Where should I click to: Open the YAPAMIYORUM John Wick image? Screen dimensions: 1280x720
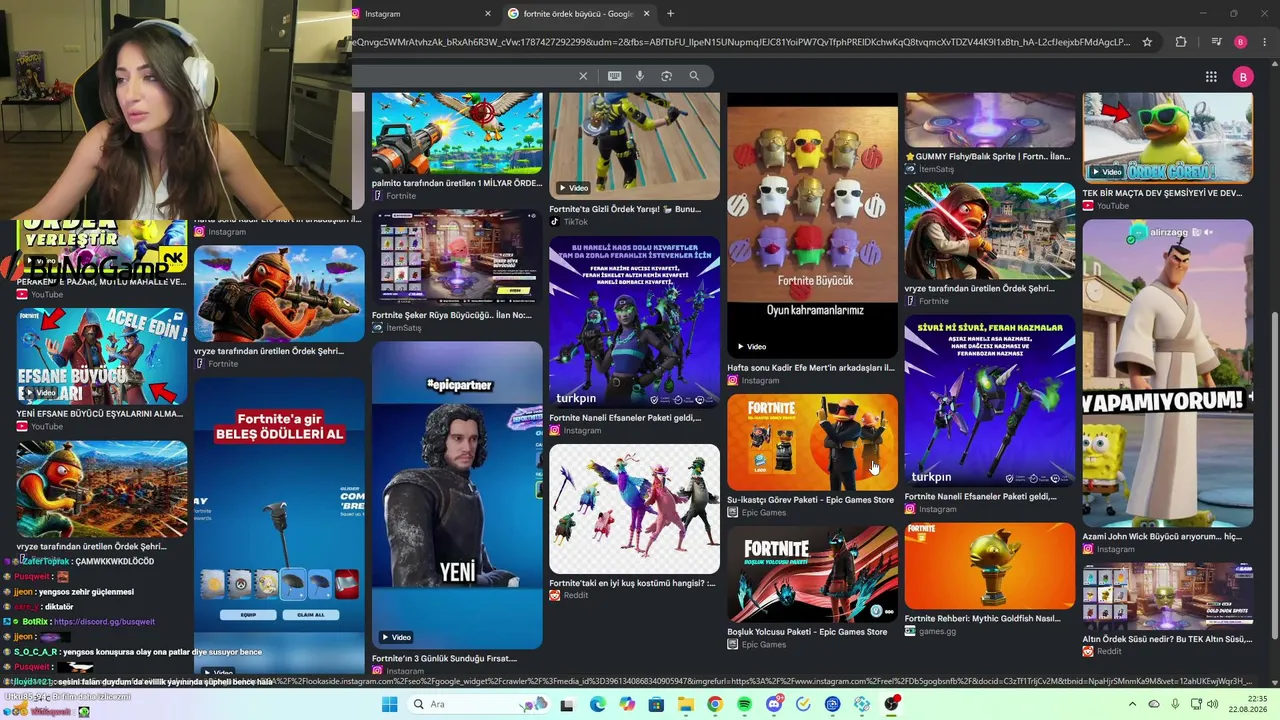[x=1167, y=373]
